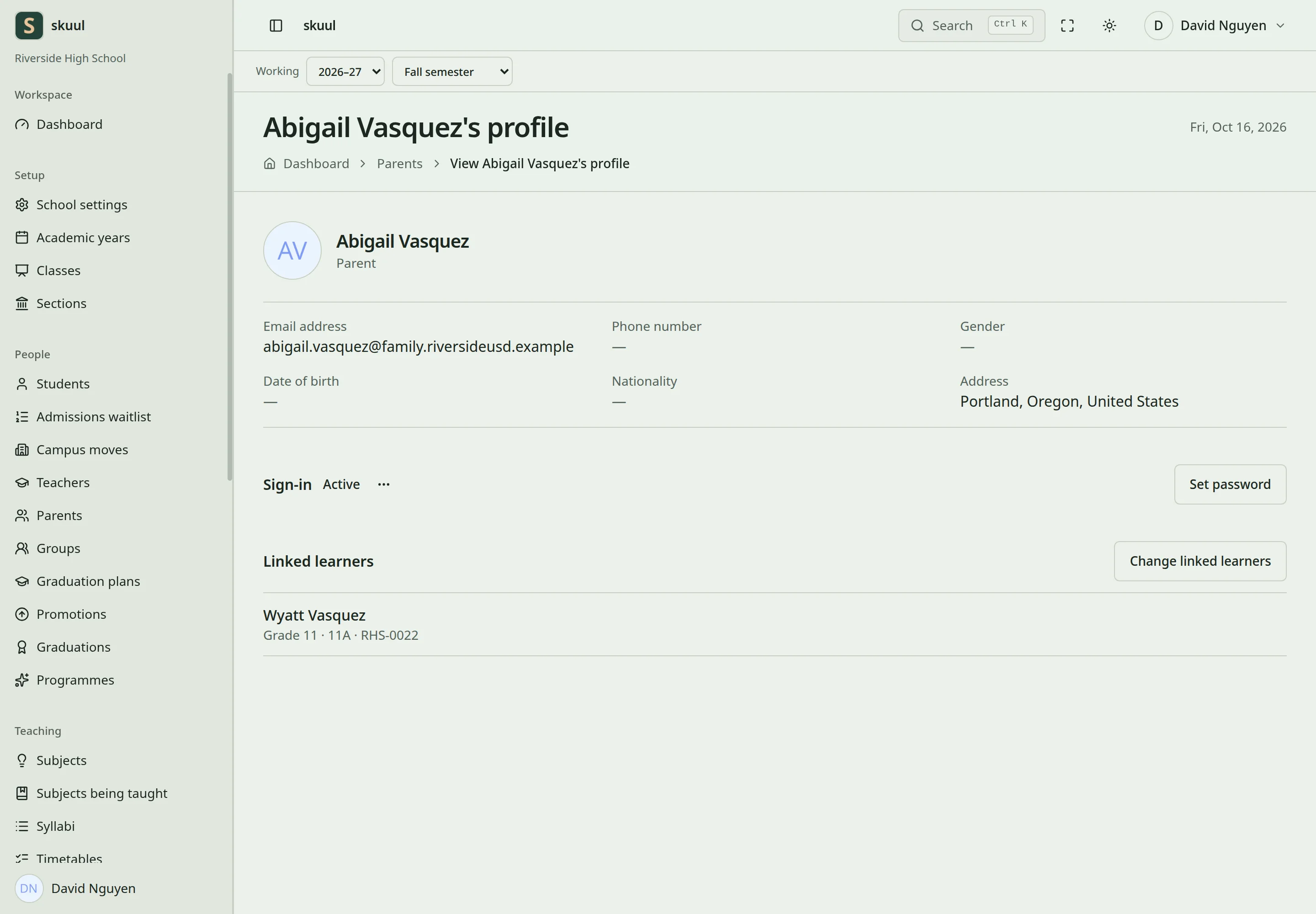Click the Graduations award icon
The height and width of the screenshot is (914, 1316).
22,647
